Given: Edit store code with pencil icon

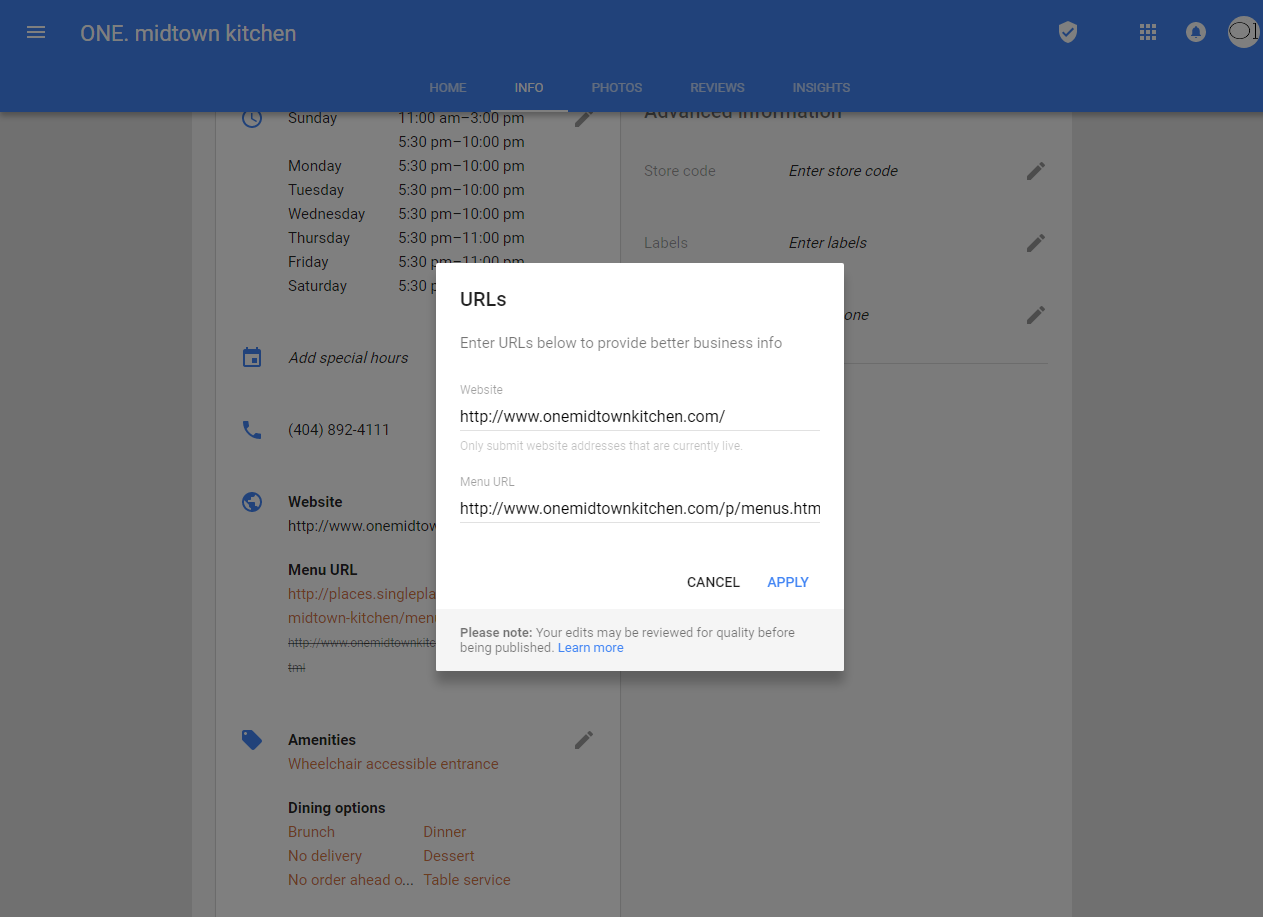Looking at the screenshot, I should 1036,171.
